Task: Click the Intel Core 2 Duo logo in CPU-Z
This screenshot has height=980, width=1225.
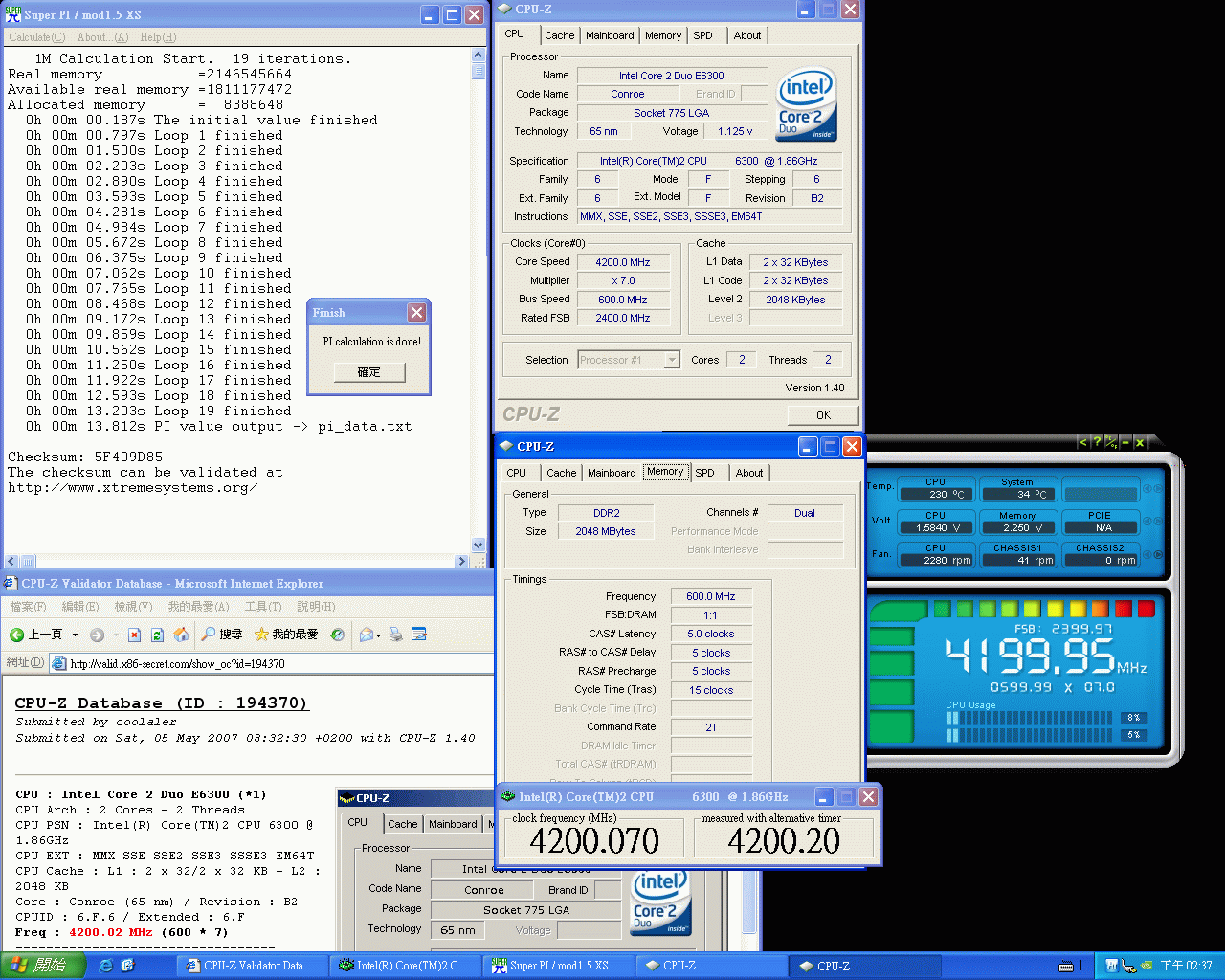Action: click(x=807, y=104)
